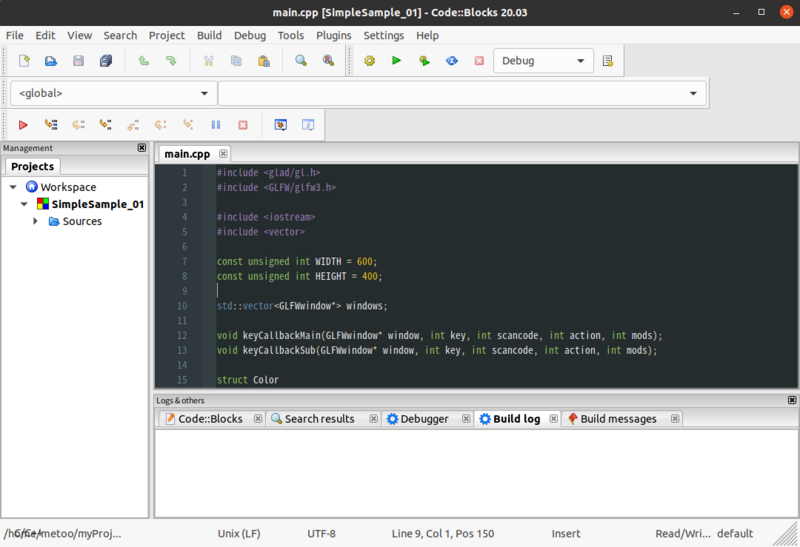Image resolution: width=800 pixels, height=547 pixels.
Task: Select the Projects tab in Management
Action: [x=33, y=166]
